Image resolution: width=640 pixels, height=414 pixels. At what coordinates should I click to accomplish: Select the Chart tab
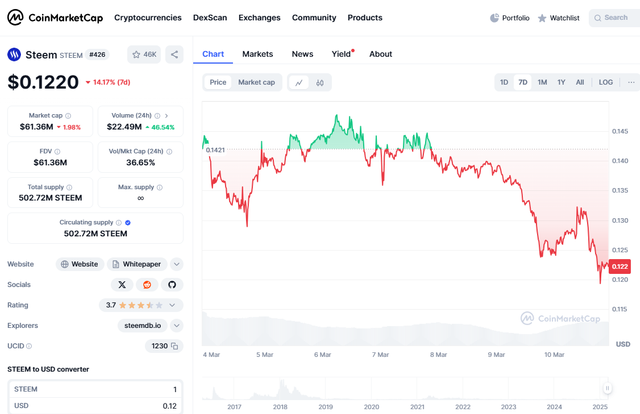213,54
